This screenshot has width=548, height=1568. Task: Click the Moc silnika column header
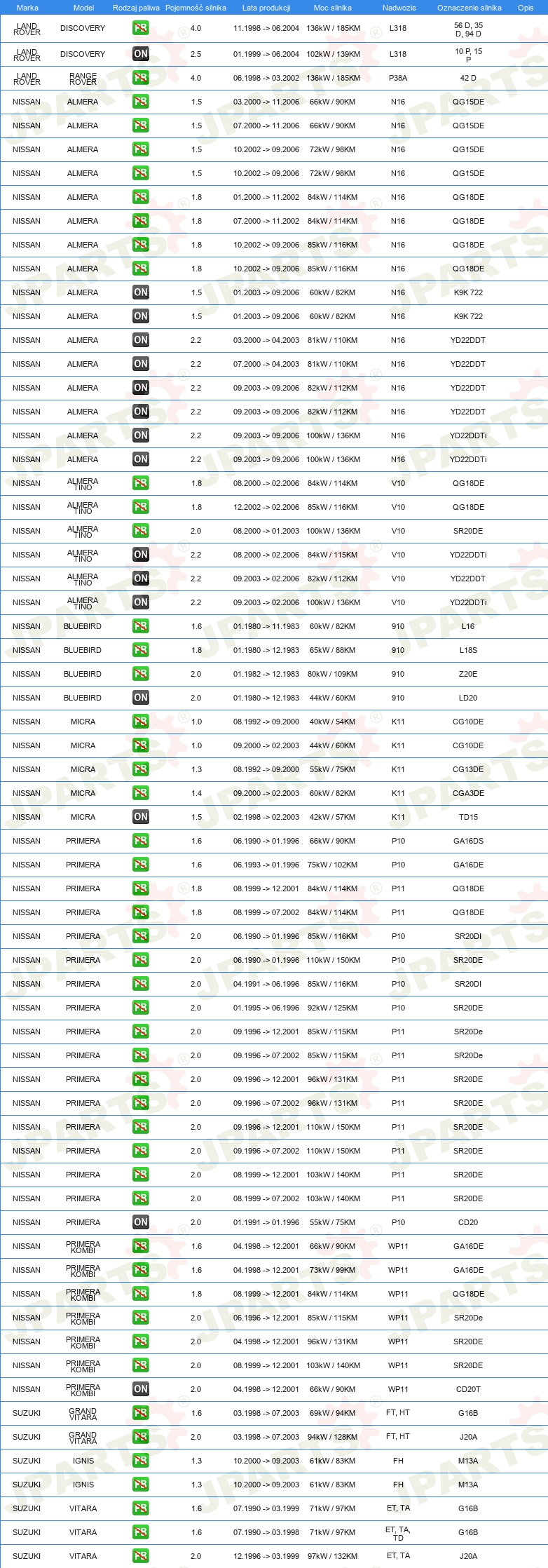tap(333, 8)
